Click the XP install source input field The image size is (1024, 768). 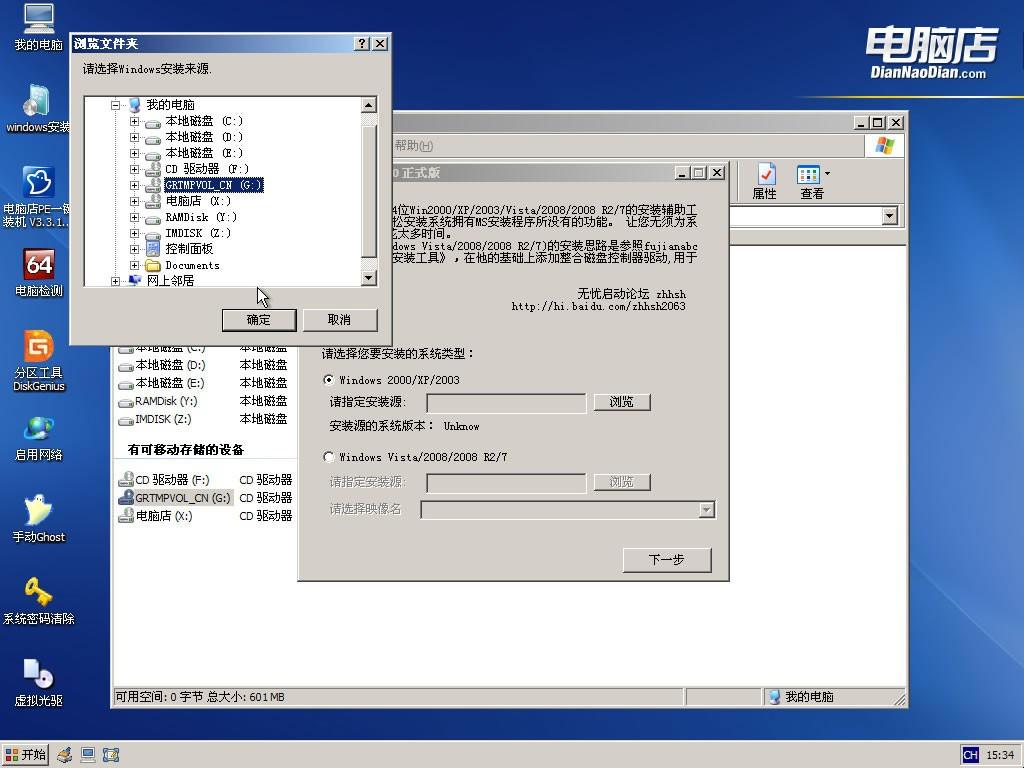pos(506,403)
